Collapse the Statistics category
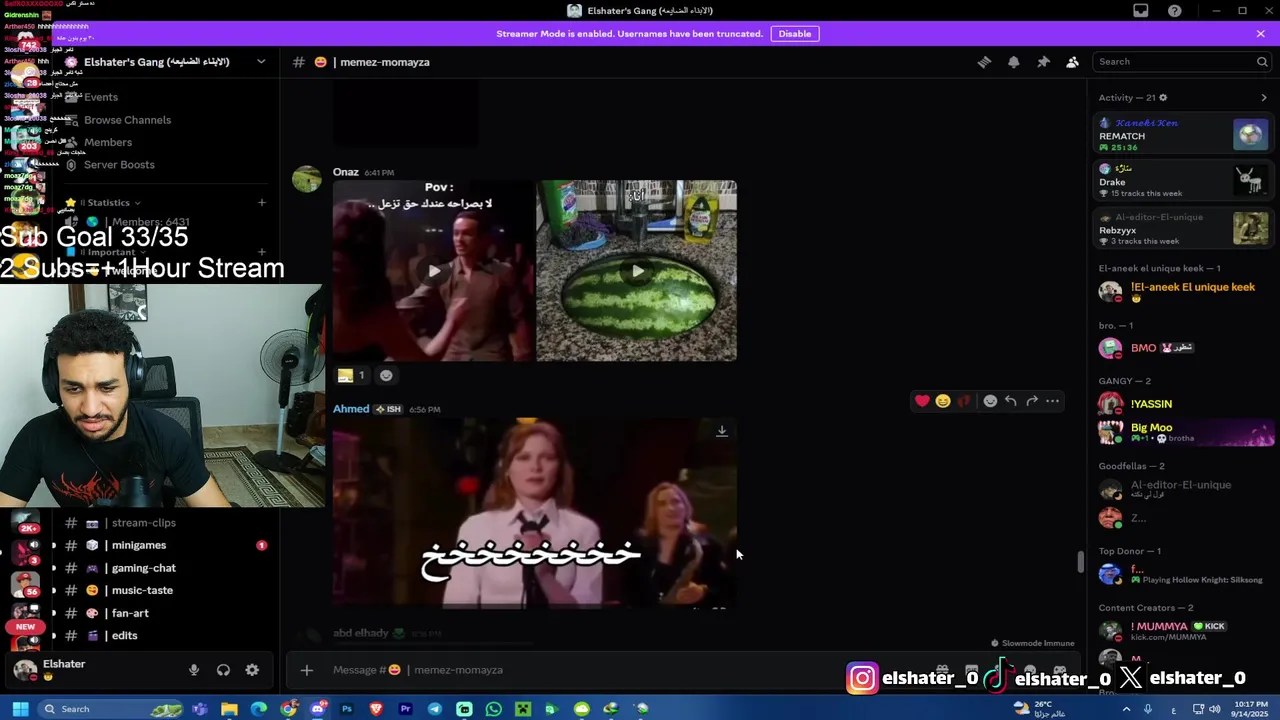The image size is (1280, 720). pos(110,203)
